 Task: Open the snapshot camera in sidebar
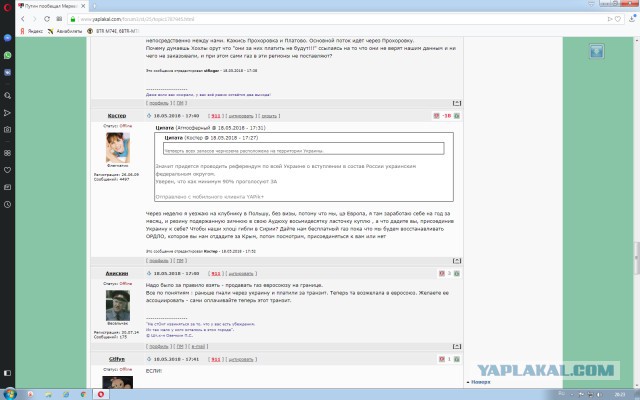(x=7, y=130)
